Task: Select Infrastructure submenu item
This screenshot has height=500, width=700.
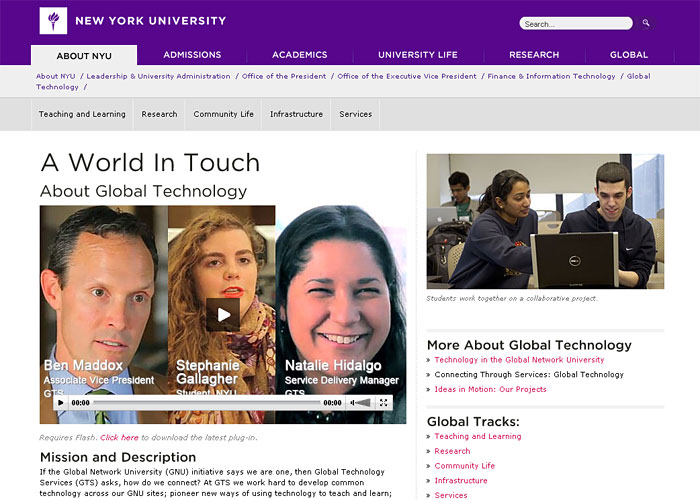Action: (296, 114)
